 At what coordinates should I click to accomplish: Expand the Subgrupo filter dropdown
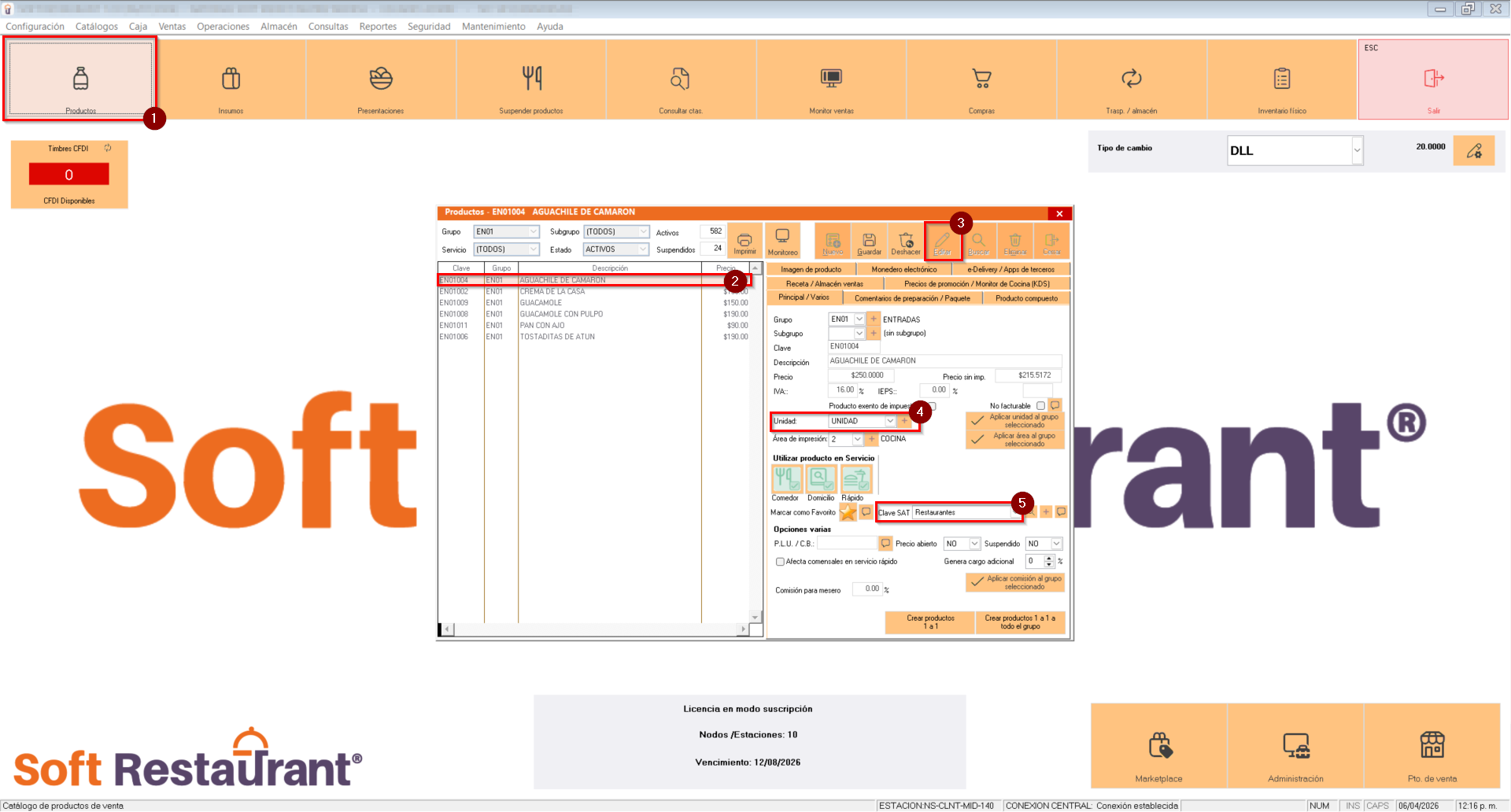[643, 231]
